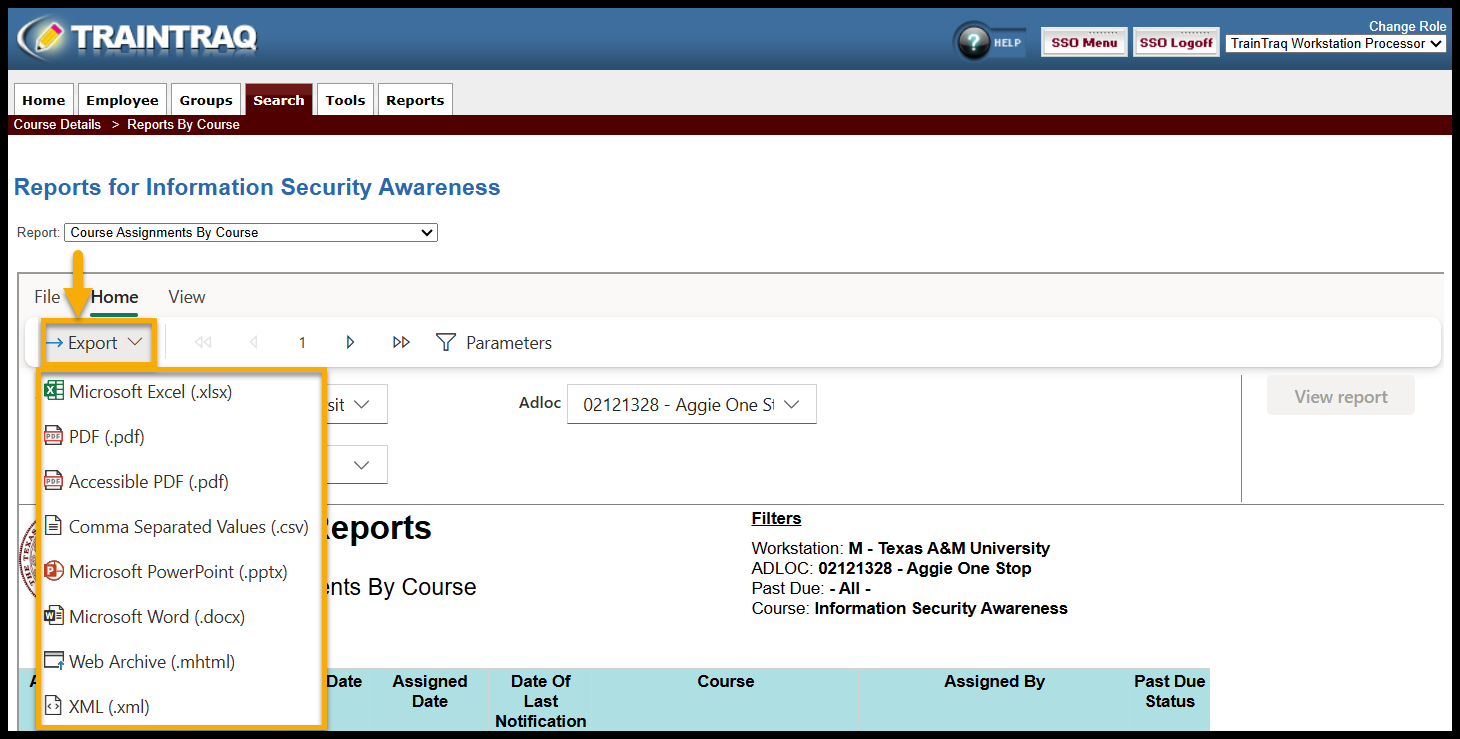
Task: Open the Change Role dropdown
Action: 1336,44
